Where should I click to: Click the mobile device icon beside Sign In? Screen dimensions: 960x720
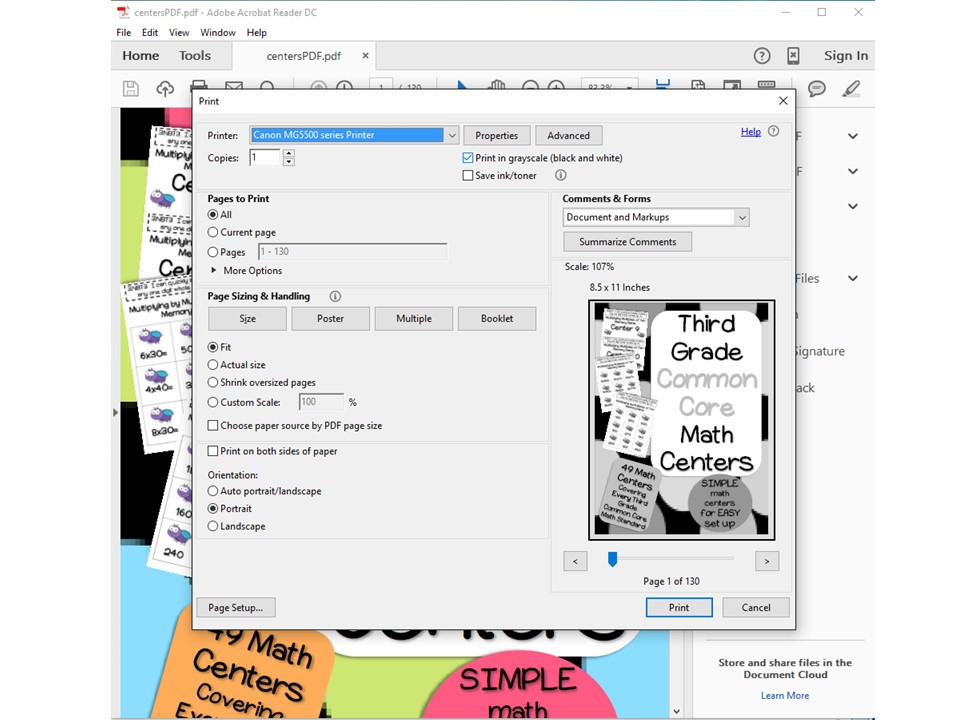[x=793, y=56]
